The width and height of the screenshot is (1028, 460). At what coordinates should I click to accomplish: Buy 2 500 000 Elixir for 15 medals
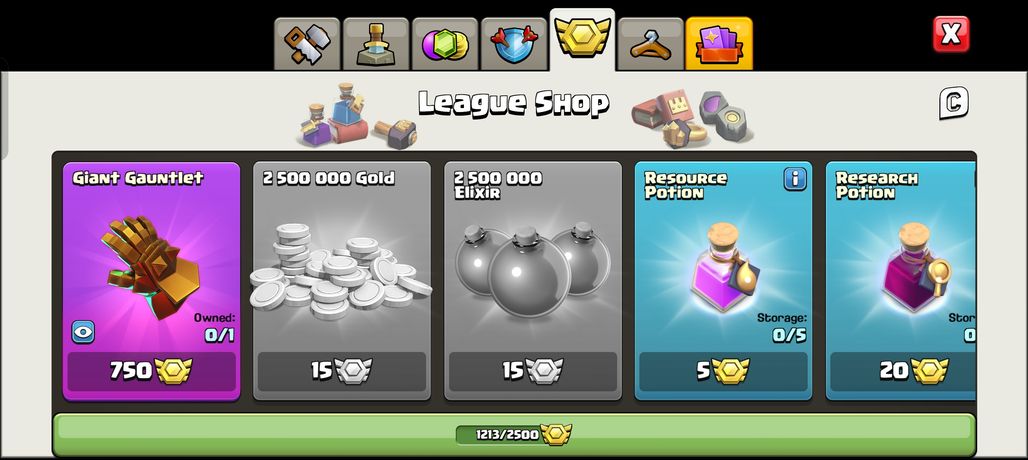pos(533,371)
